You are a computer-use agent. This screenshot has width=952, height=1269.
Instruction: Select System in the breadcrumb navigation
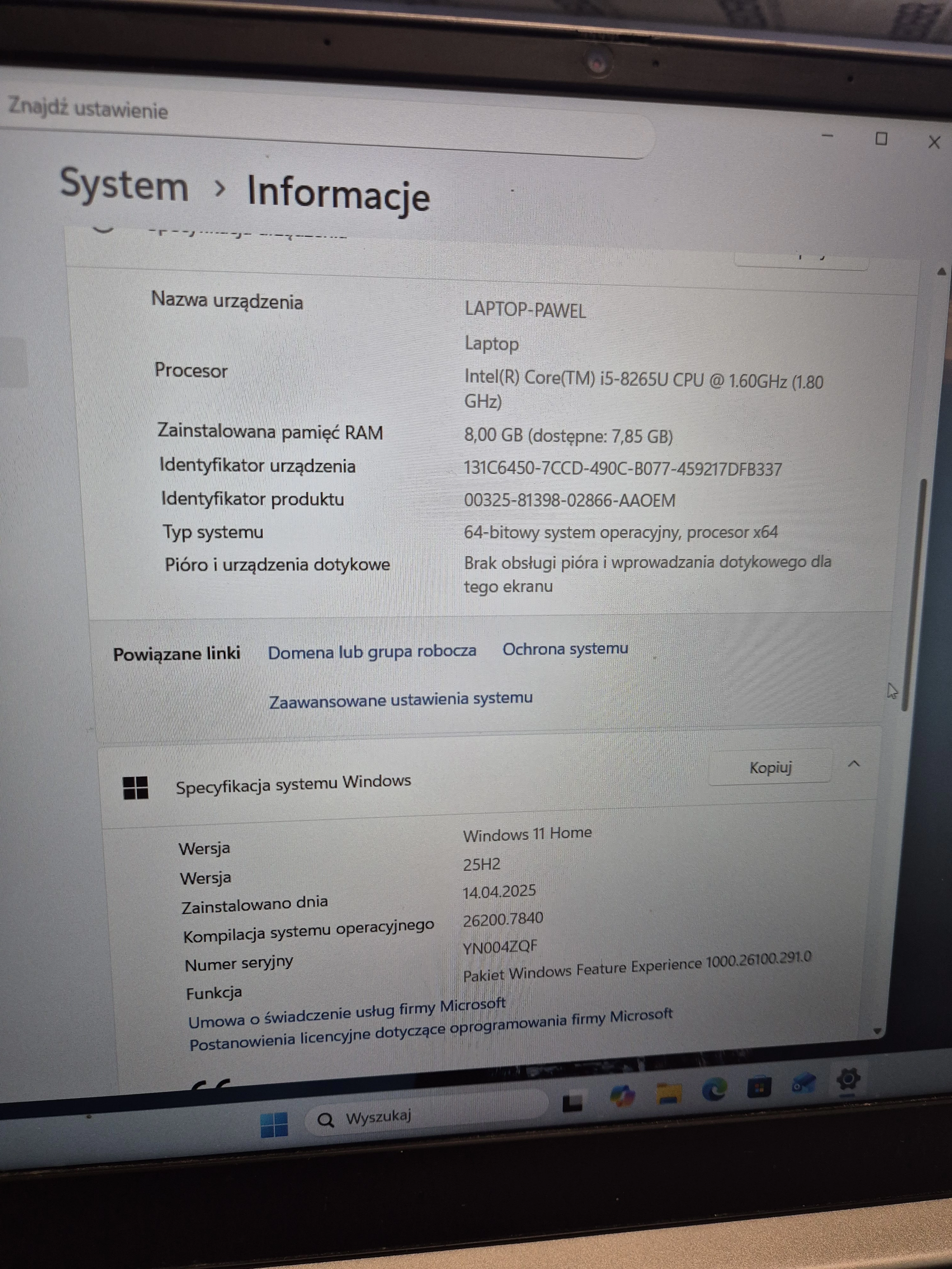pyautogui.click(x=123, y=186)
